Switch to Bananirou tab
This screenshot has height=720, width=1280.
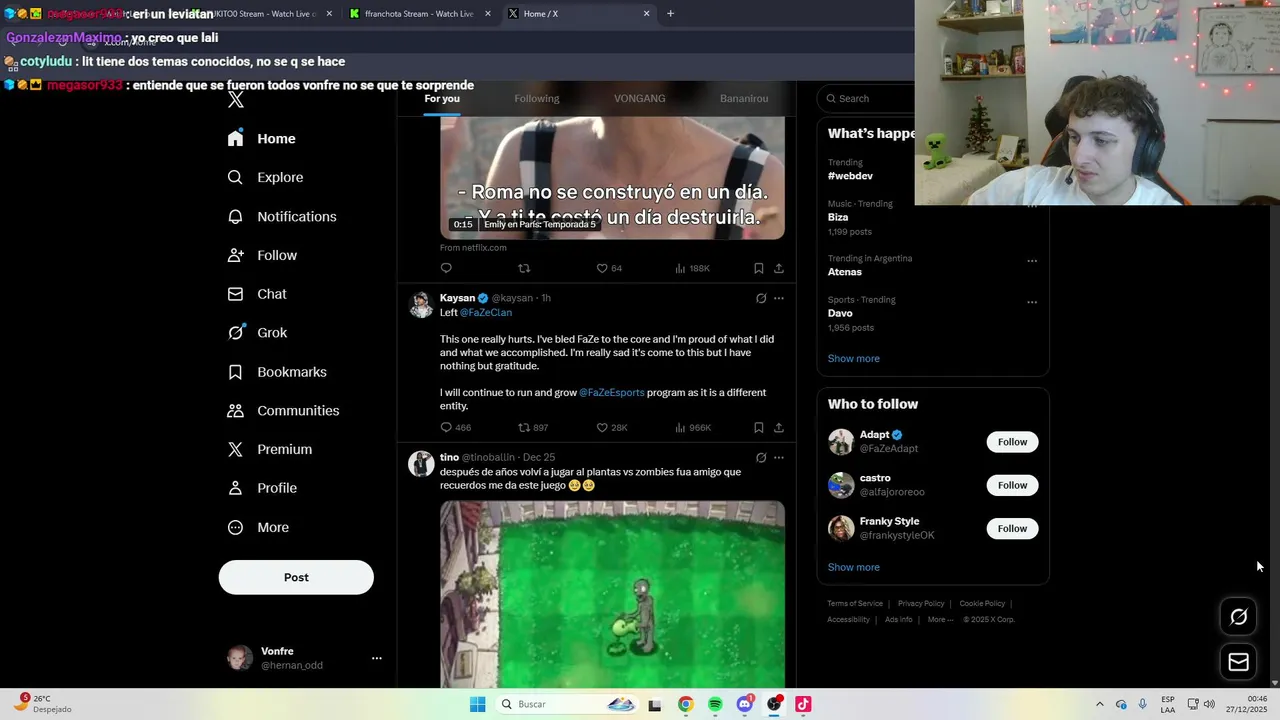coord(744,98)
